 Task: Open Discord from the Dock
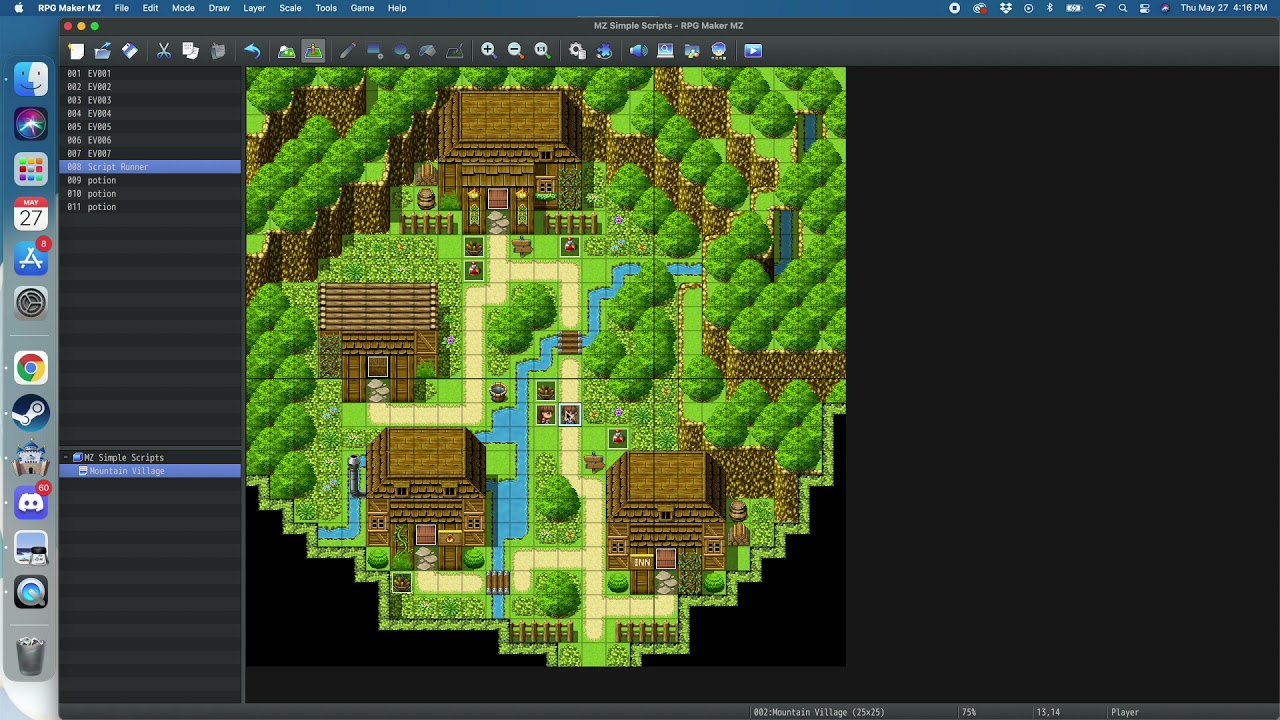point(31,503)
